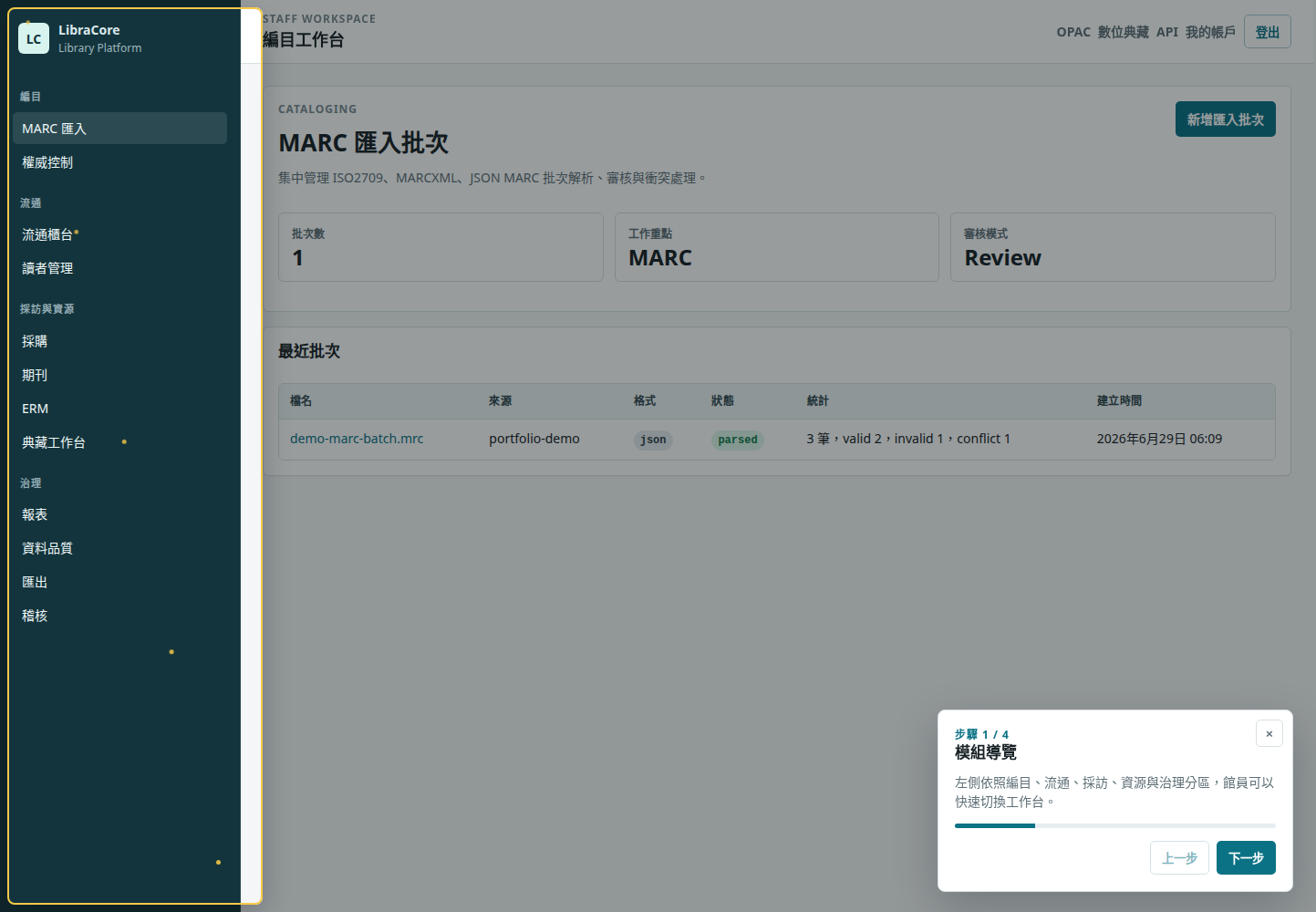The height and width of the screenshot is (912, 1316).
Task: Open API header link
Action: click(1167, 32)
